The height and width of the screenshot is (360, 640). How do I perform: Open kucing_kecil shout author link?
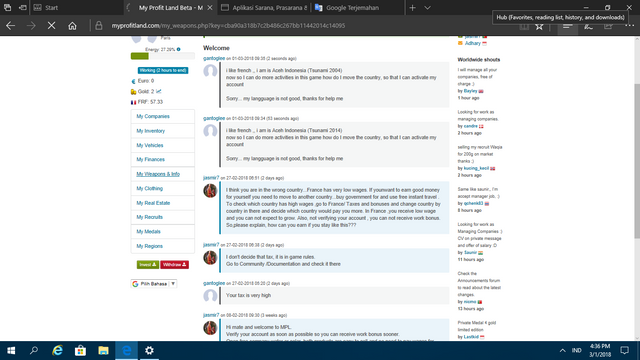[x=476, y=168]
